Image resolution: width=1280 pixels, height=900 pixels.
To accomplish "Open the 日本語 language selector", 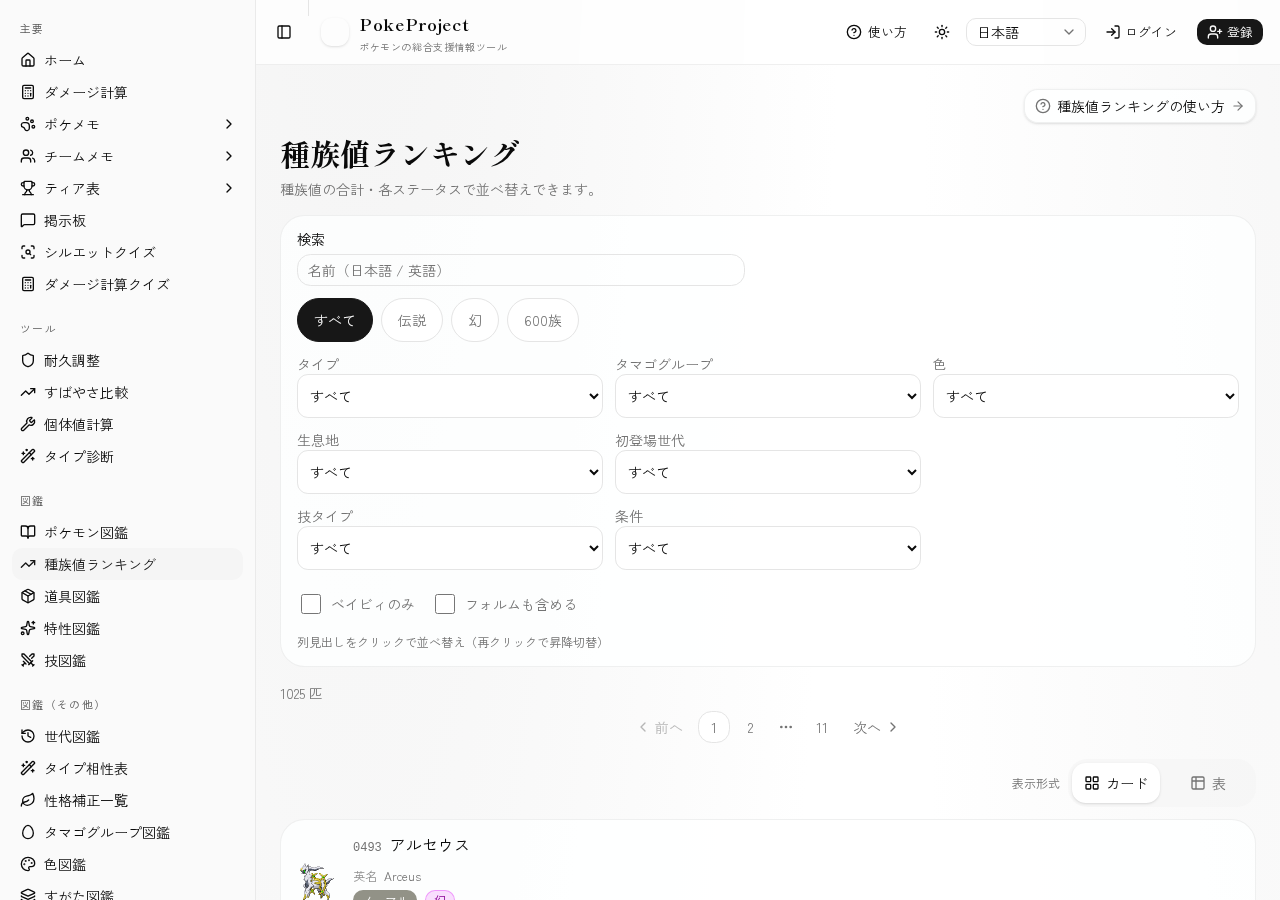I will pos(1026,32).
